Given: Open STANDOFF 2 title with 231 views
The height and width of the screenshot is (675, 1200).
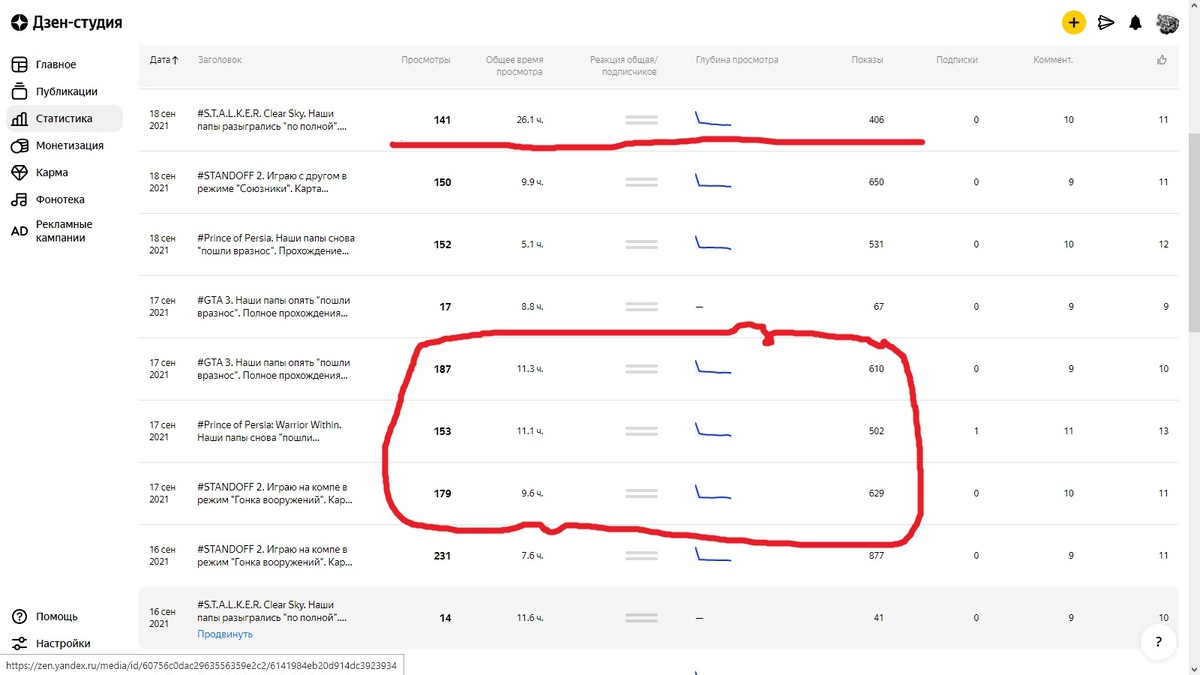Looking at the screenshot, I should (x=275, y=556).
